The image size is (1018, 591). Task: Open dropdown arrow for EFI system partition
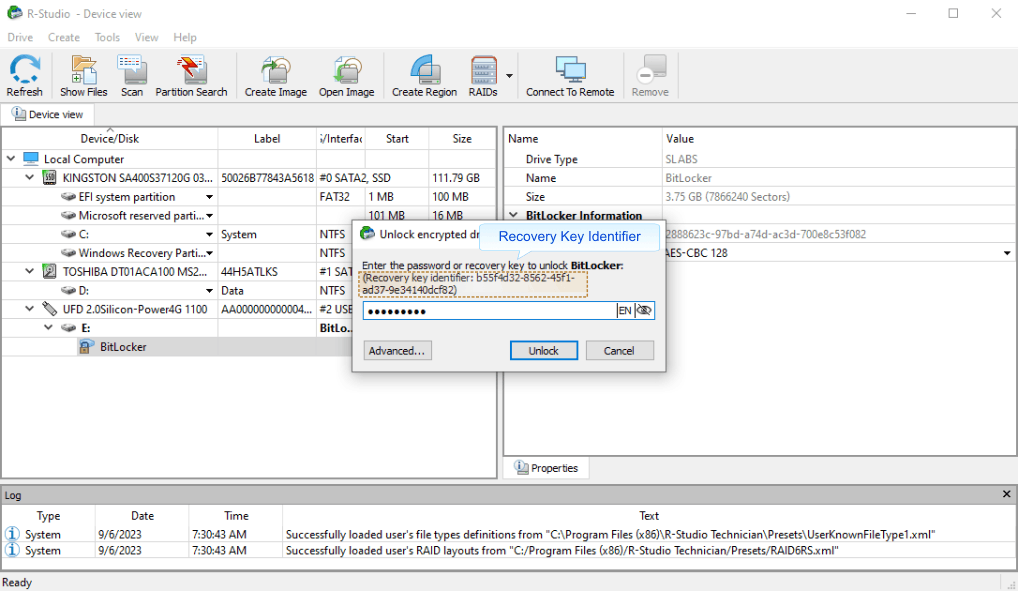[209, 197]
